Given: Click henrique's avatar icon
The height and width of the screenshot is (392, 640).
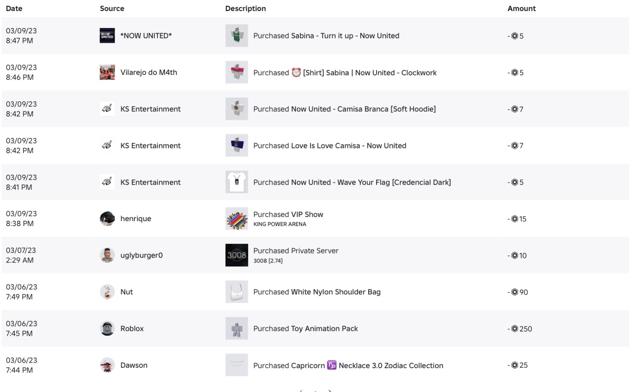Looking at the screenshot, I should pyautogui.click(x=107, y=218).
